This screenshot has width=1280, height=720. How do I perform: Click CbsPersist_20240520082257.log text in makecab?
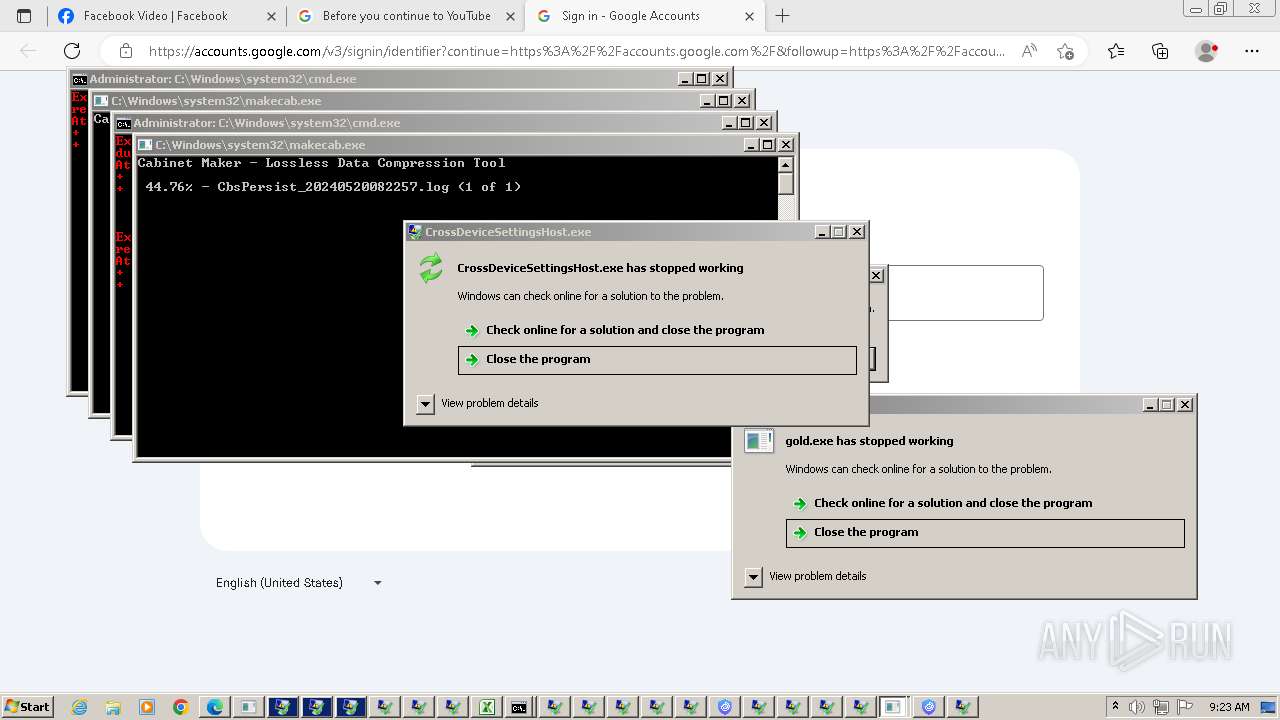tap(333, 187)
